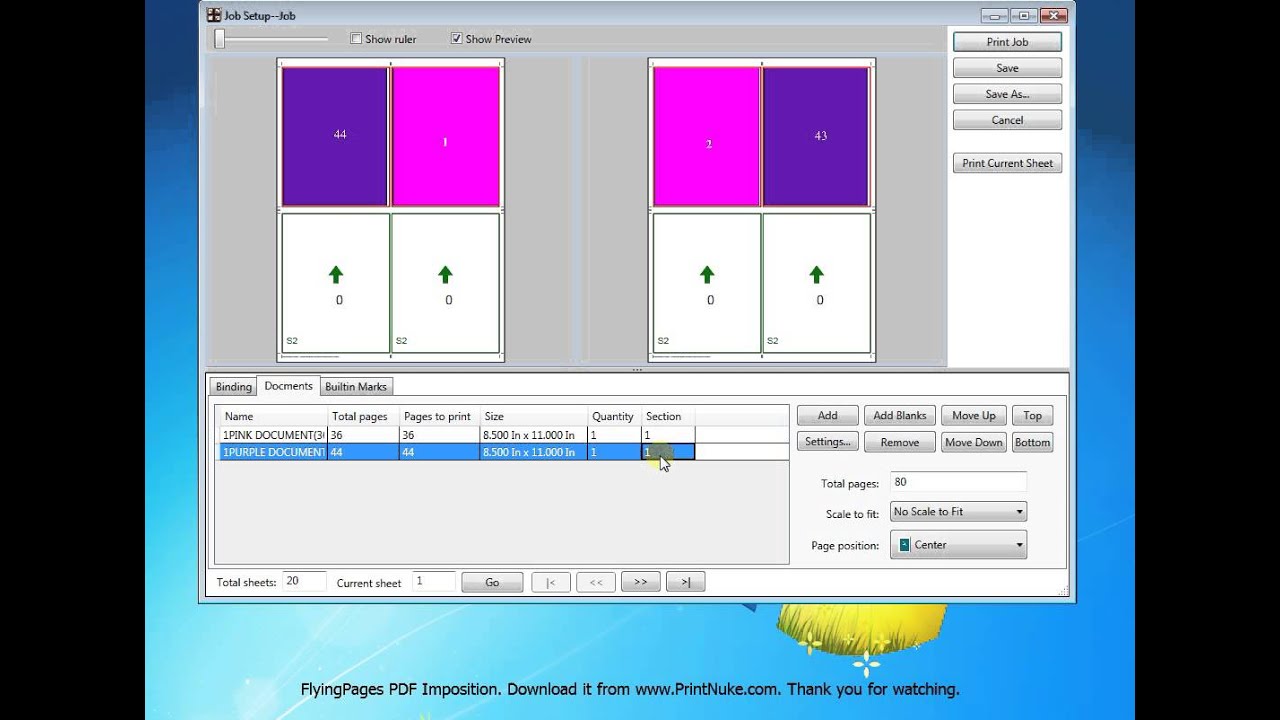Go to first sheet button
This screenshot has width=1280, height=720.
tap(551, 582)
